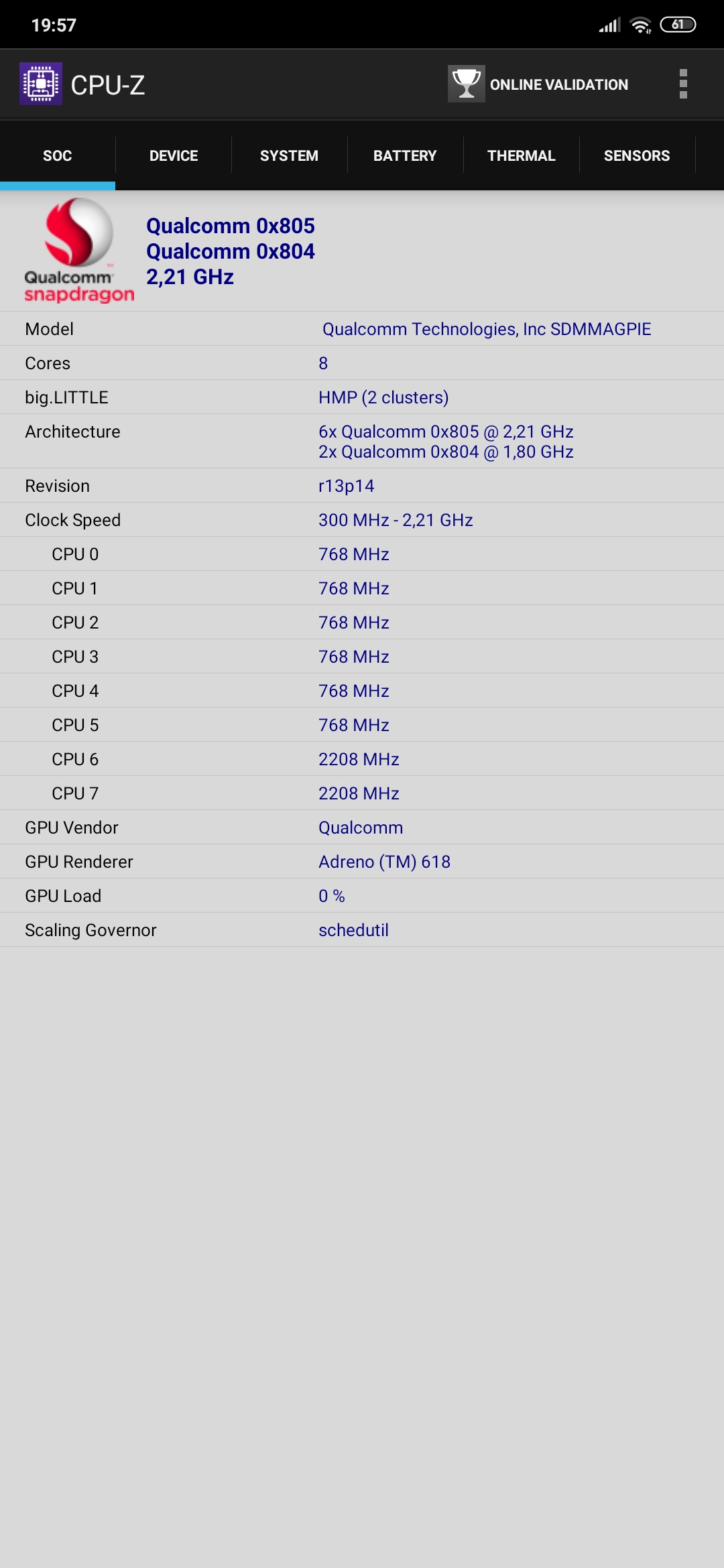The width and height of the screenshot is (724, 1568).
Task: Tap the CPU 6 frequency row
Action: (362, 759)
